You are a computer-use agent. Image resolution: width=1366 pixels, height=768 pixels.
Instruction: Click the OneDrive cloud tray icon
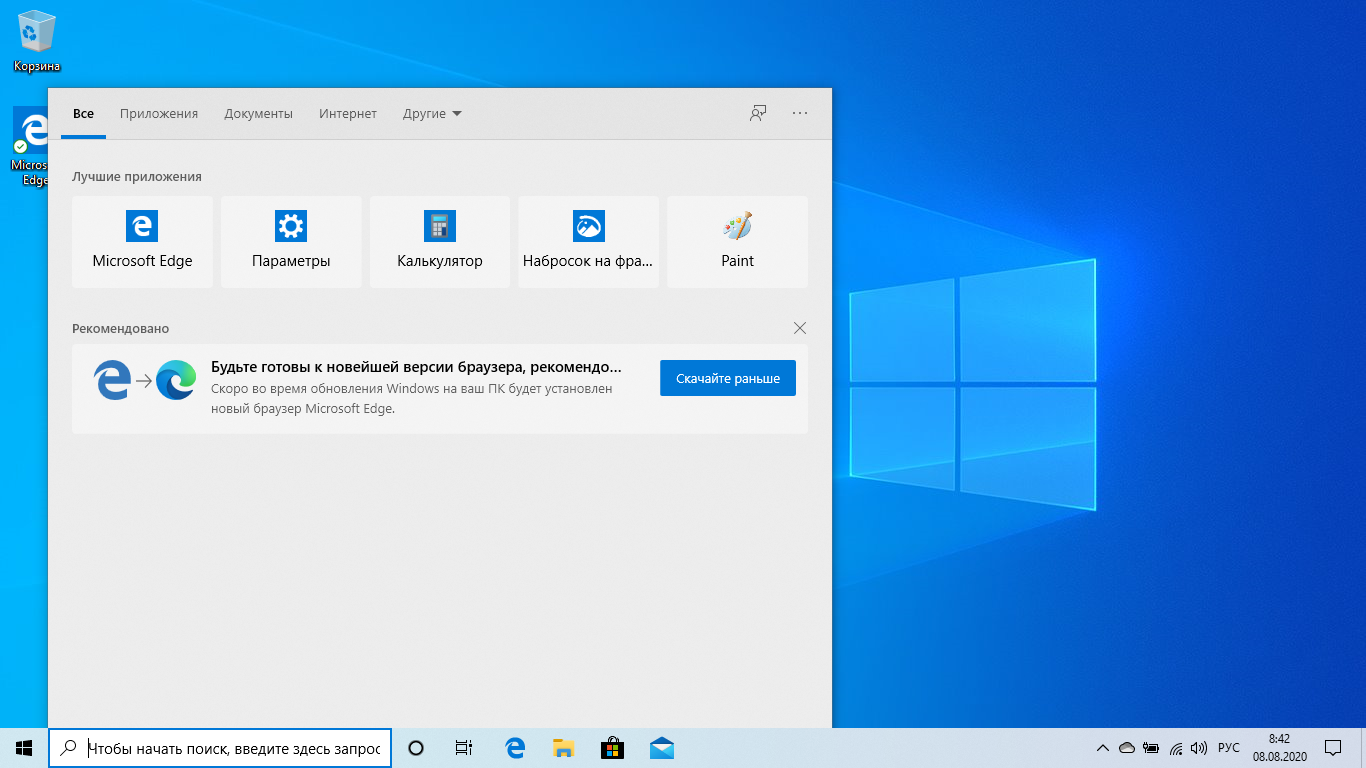coord(1127,748)
